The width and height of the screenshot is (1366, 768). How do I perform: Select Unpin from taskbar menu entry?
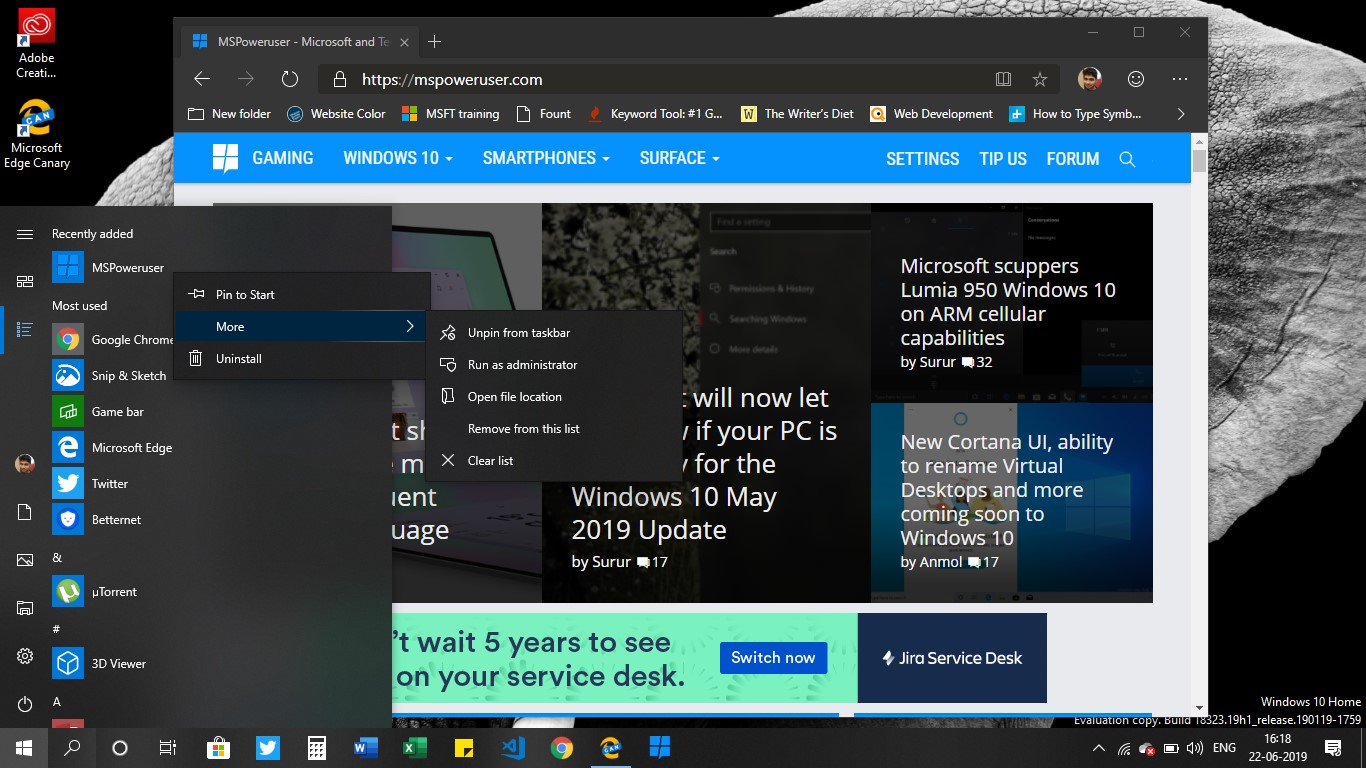click(518, 333)
